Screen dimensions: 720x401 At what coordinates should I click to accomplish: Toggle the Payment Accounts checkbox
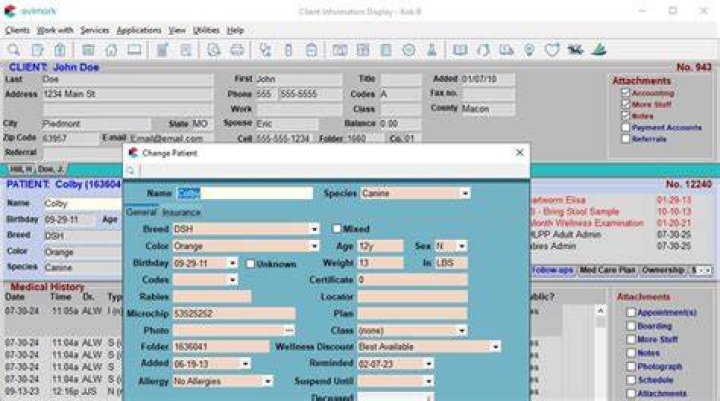pos(625,127)
